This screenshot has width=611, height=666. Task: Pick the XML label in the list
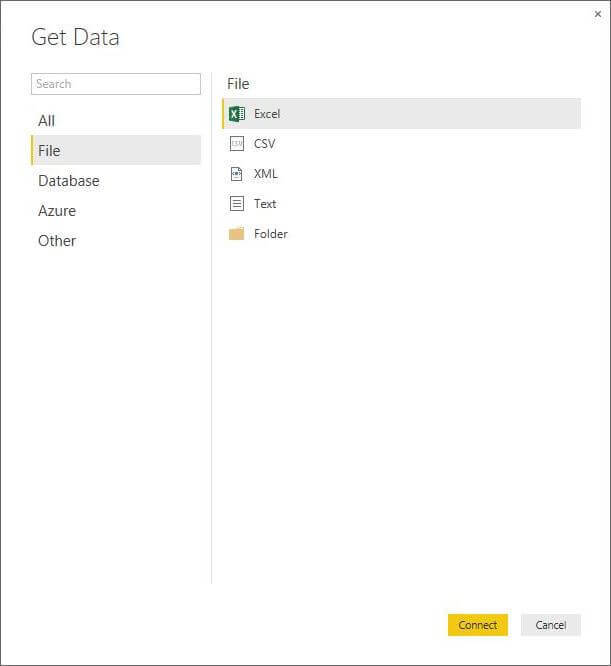tap(265, 174)
